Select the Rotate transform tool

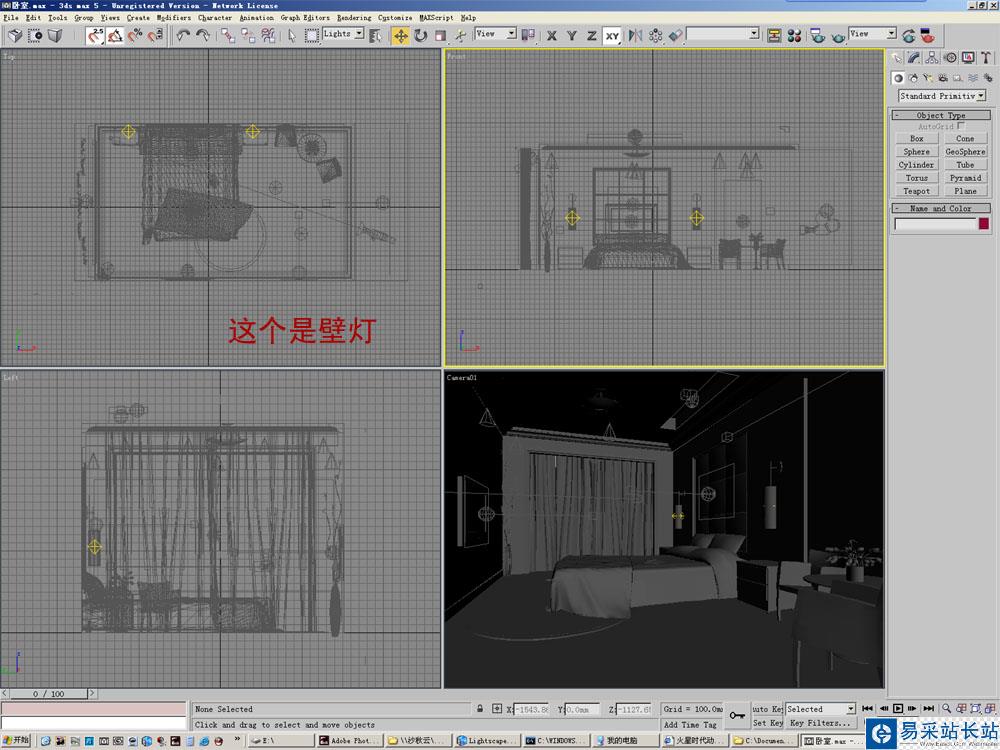pos(421,36)
